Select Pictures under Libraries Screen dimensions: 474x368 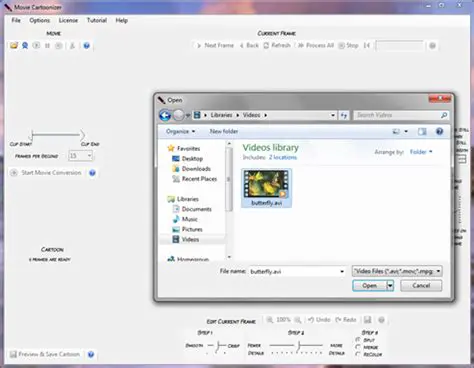tap(187, 229)
